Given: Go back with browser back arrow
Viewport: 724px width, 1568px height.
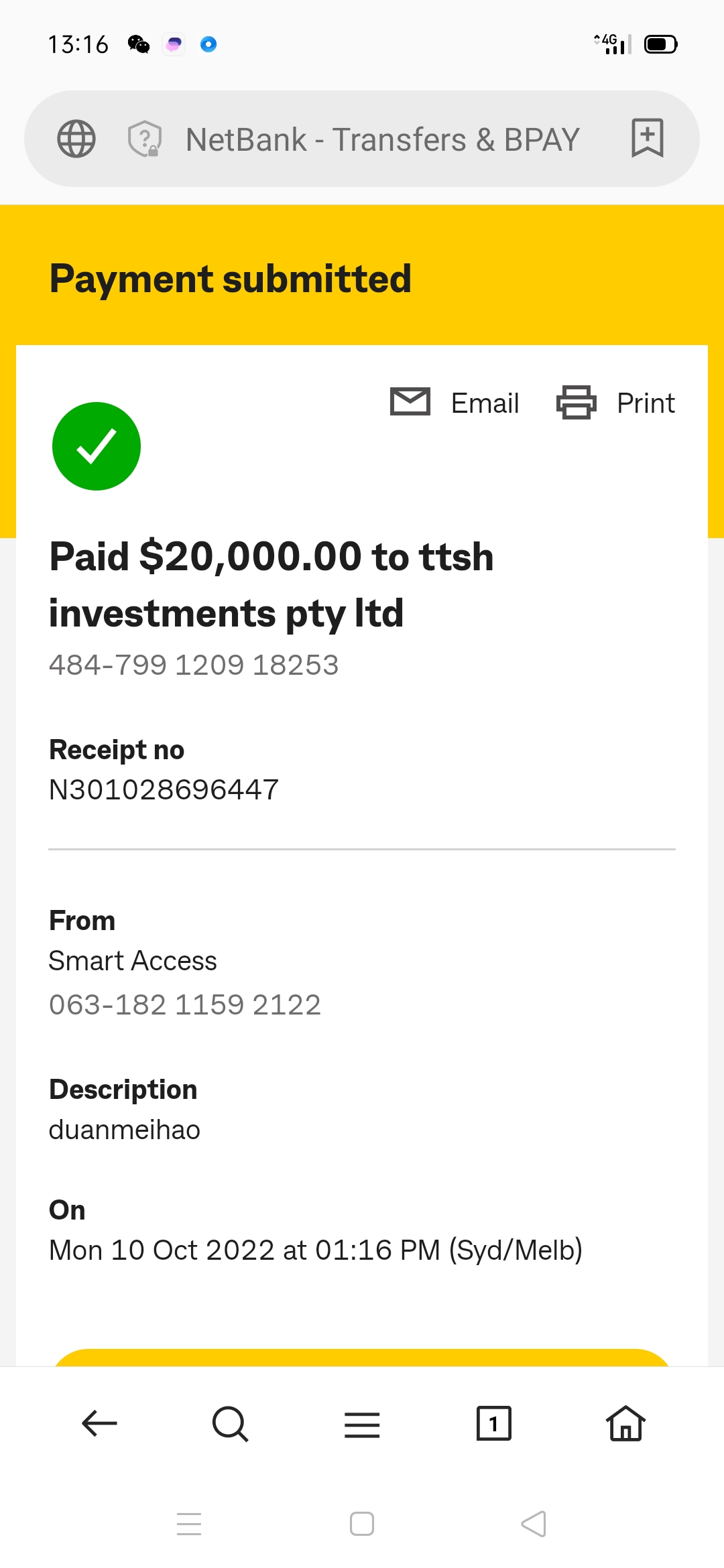Looking at the screenshot, I should pos(99,1423).
